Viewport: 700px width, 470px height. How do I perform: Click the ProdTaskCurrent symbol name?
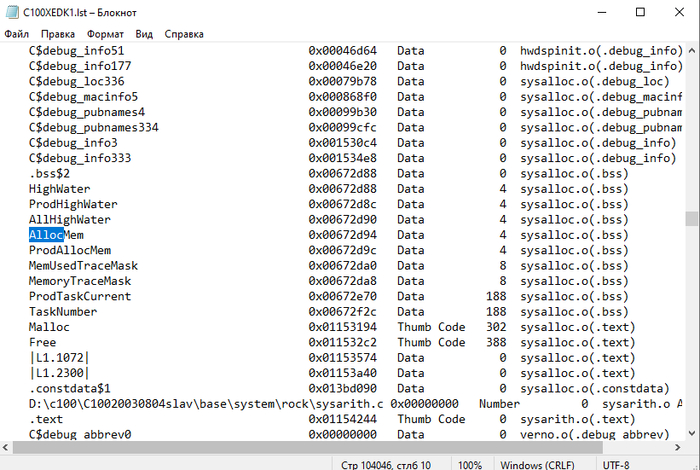pyautogui.click(x=80, y=296)
